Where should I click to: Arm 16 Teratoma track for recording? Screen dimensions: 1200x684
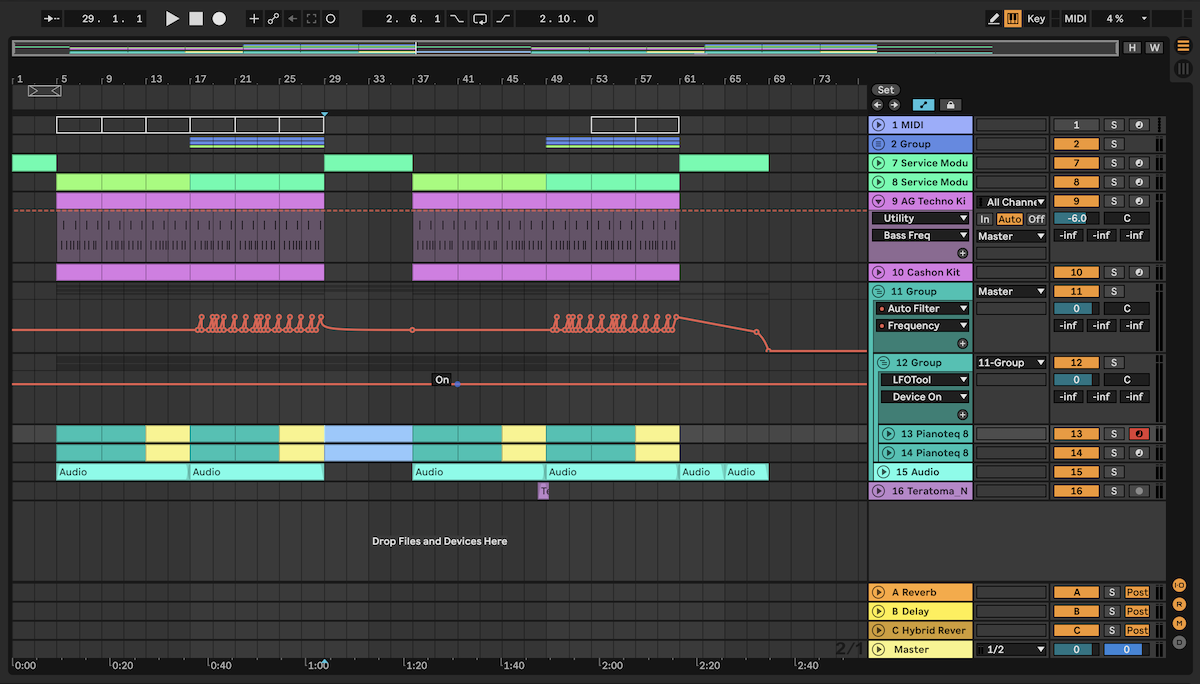(1139, 491)
